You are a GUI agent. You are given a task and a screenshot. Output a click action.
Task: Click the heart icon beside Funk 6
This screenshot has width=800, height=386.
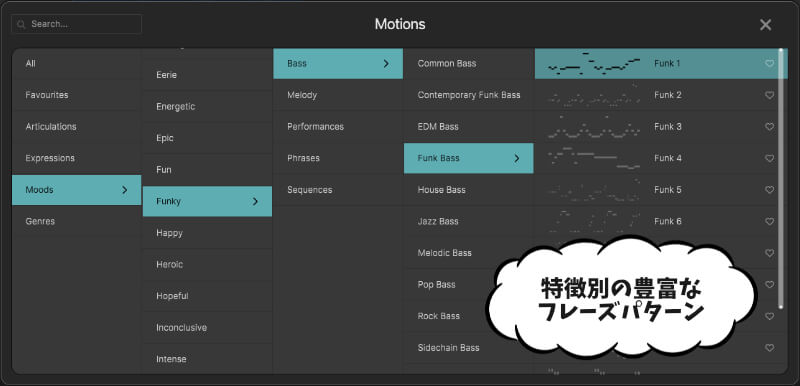coord(769,222)
